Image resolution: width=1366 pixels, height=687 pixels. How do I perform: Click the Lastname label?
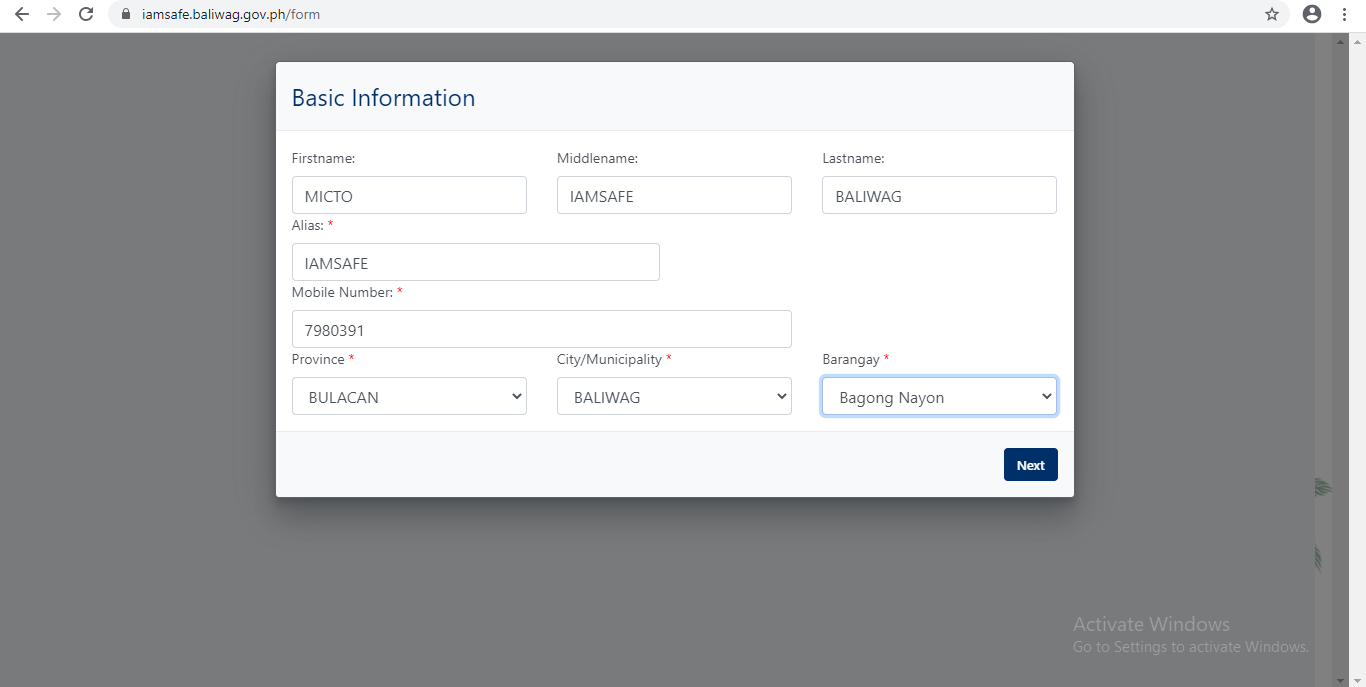point(853,158)
